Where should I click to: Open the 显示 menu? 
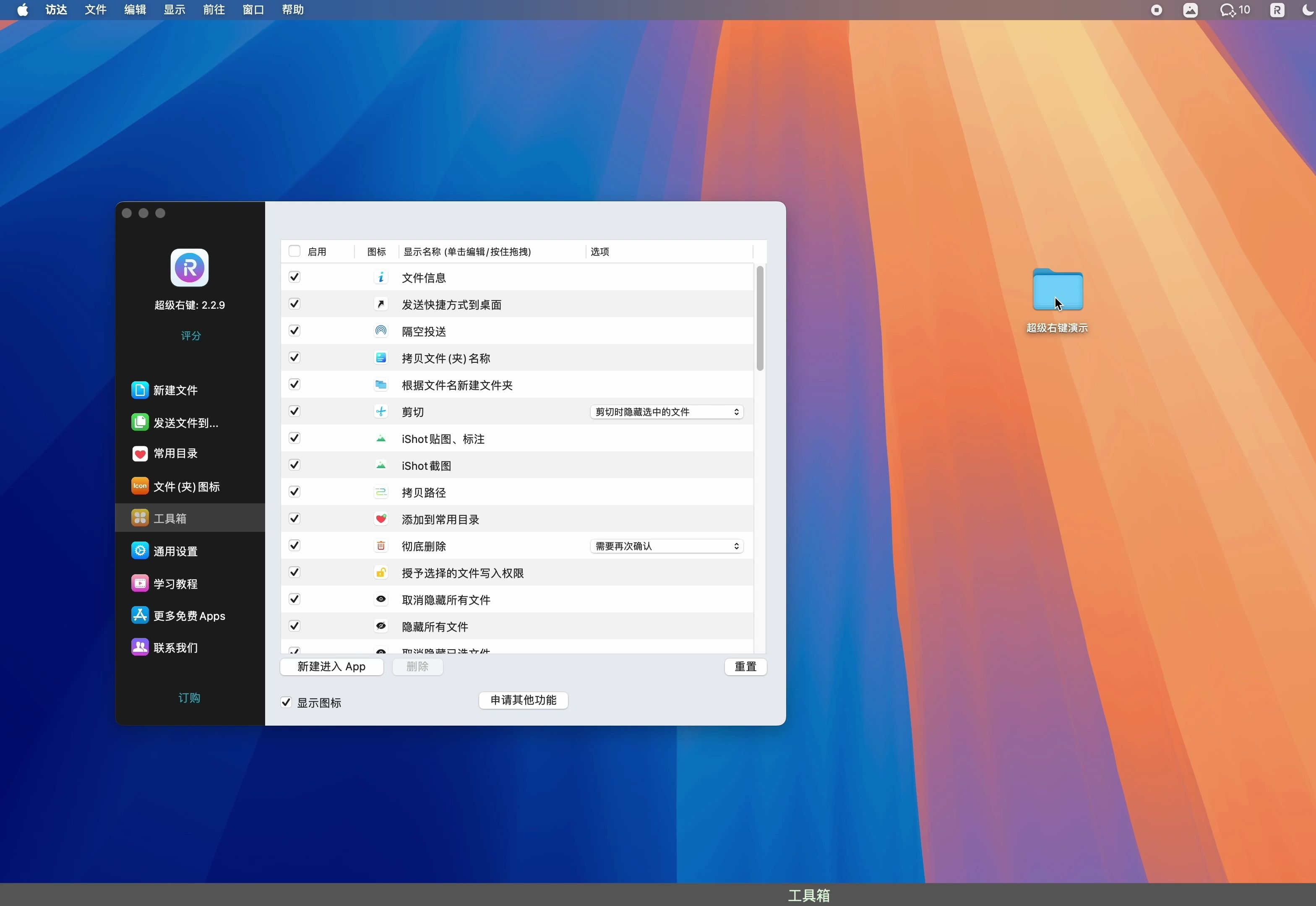point(174,10)
